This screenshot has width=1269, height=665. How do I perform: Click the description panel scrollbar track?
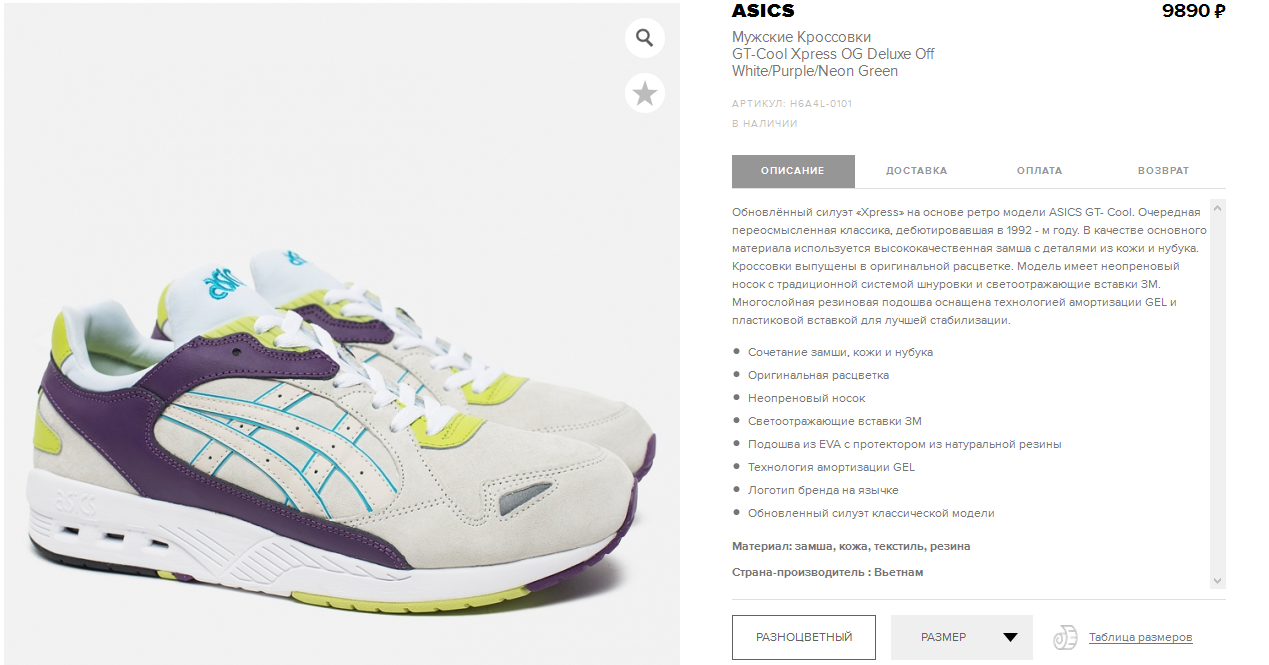tap(1217, 394)
